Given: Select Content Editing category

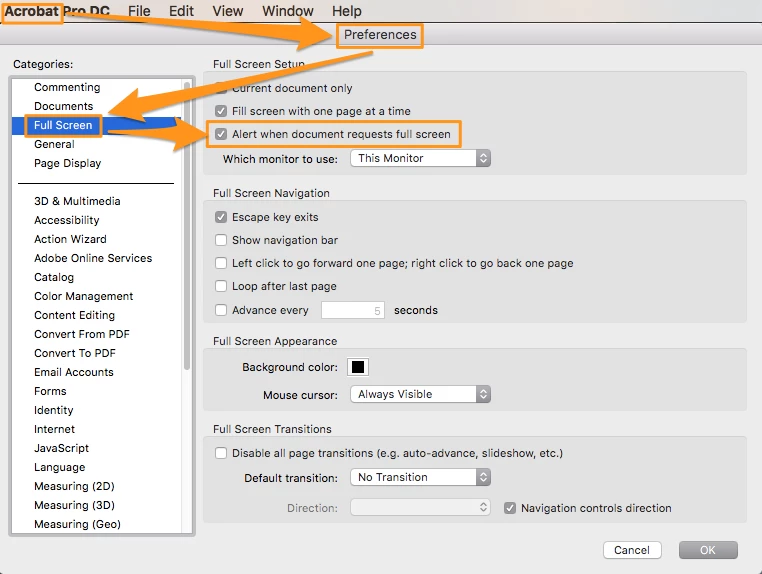Looking at the screenshot, I should [x=74, y=315].
